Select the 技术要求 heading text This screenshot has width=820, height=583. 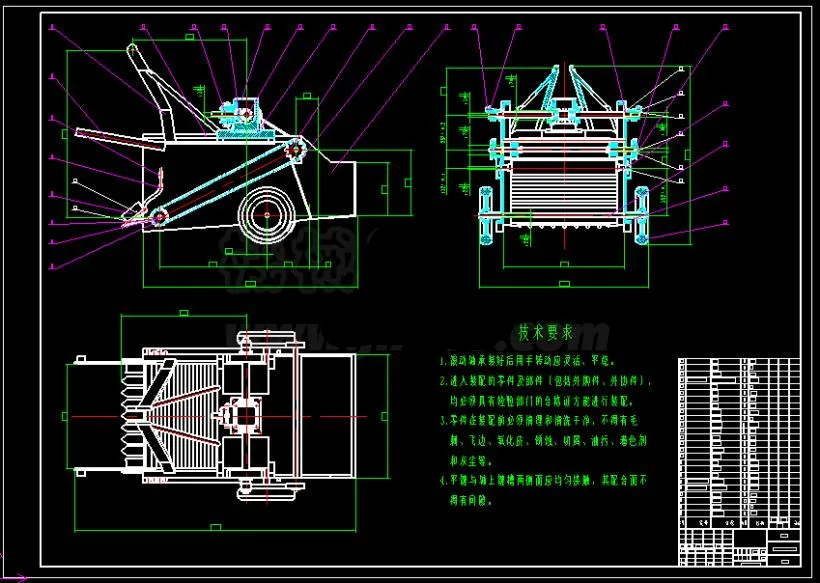point(545,333)
